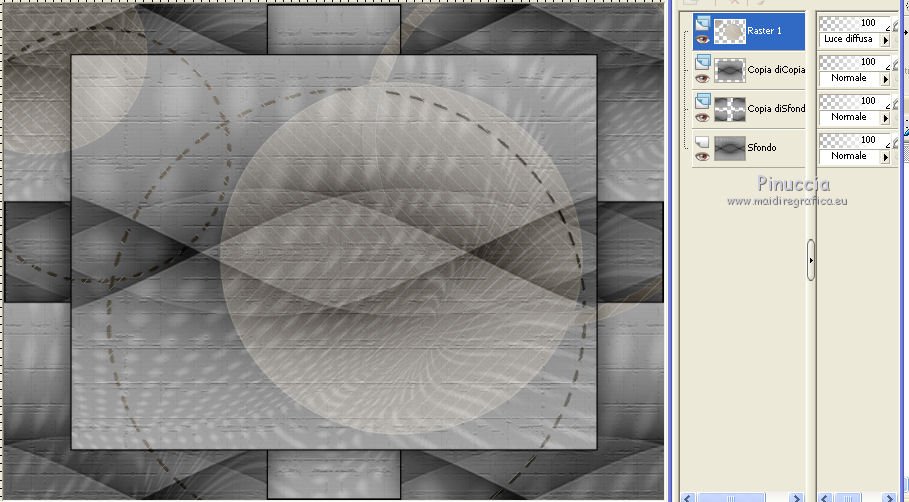Click the link toggle icon beside Copia diSfond opacity
Image resolution: width=909 pixels, height=502 pixels.
(x=896, y=103)
